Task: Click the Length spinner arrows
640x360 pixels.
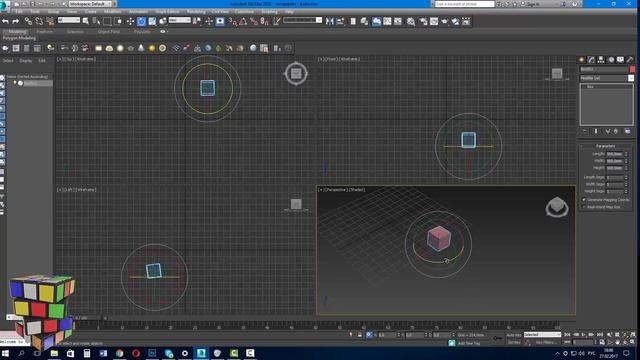Action: point(626,154)
